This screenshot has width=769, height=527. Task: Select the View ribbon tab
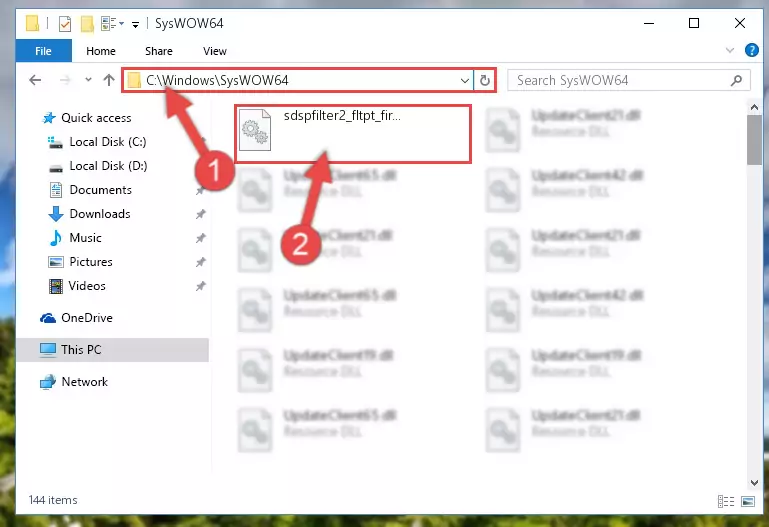click(x=215, y=51)
